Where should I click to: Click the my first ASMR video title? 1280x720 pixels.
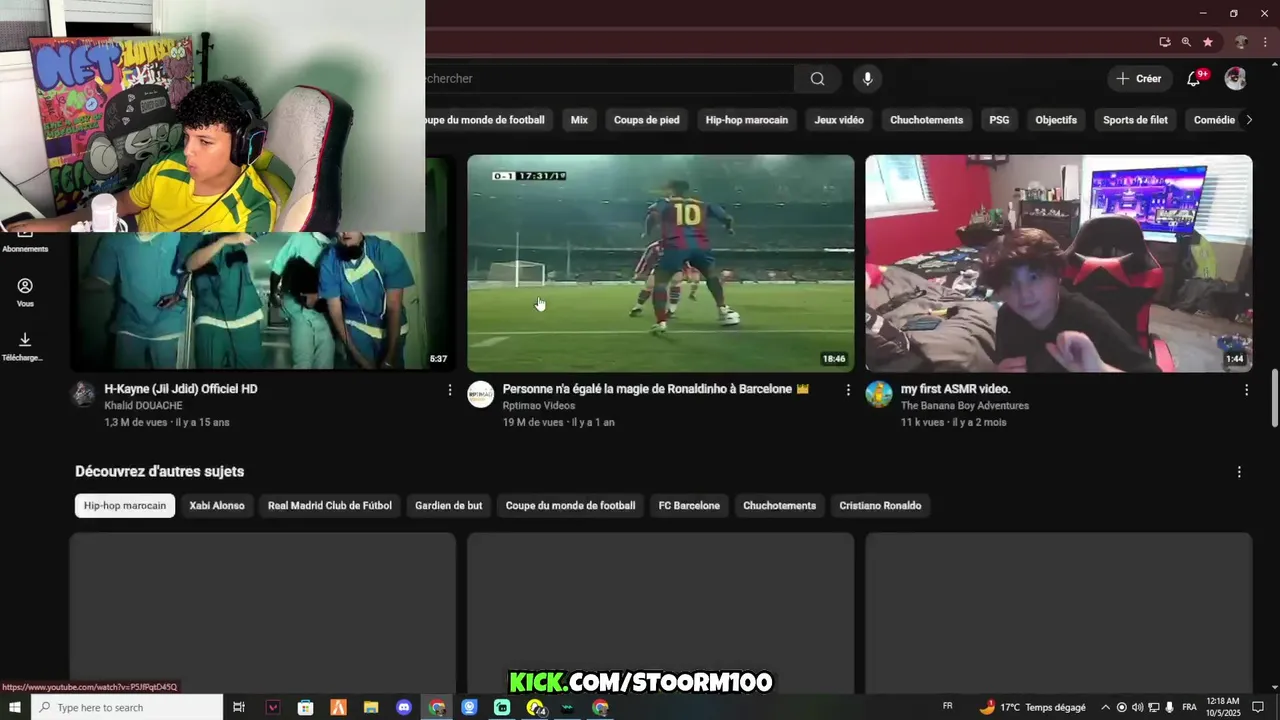tap(955, 389)
